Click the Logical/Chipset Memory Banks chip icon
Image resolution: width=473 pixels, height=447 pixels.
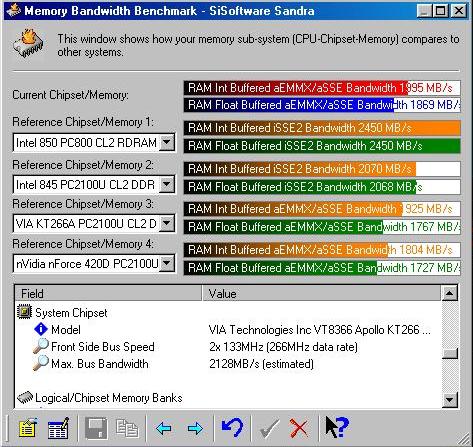point(25,397)
